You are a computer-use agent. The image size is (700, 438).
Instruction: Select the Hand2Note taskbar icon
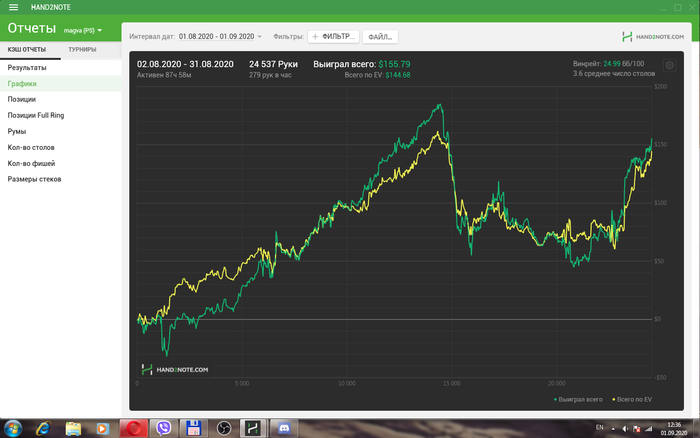253,429
